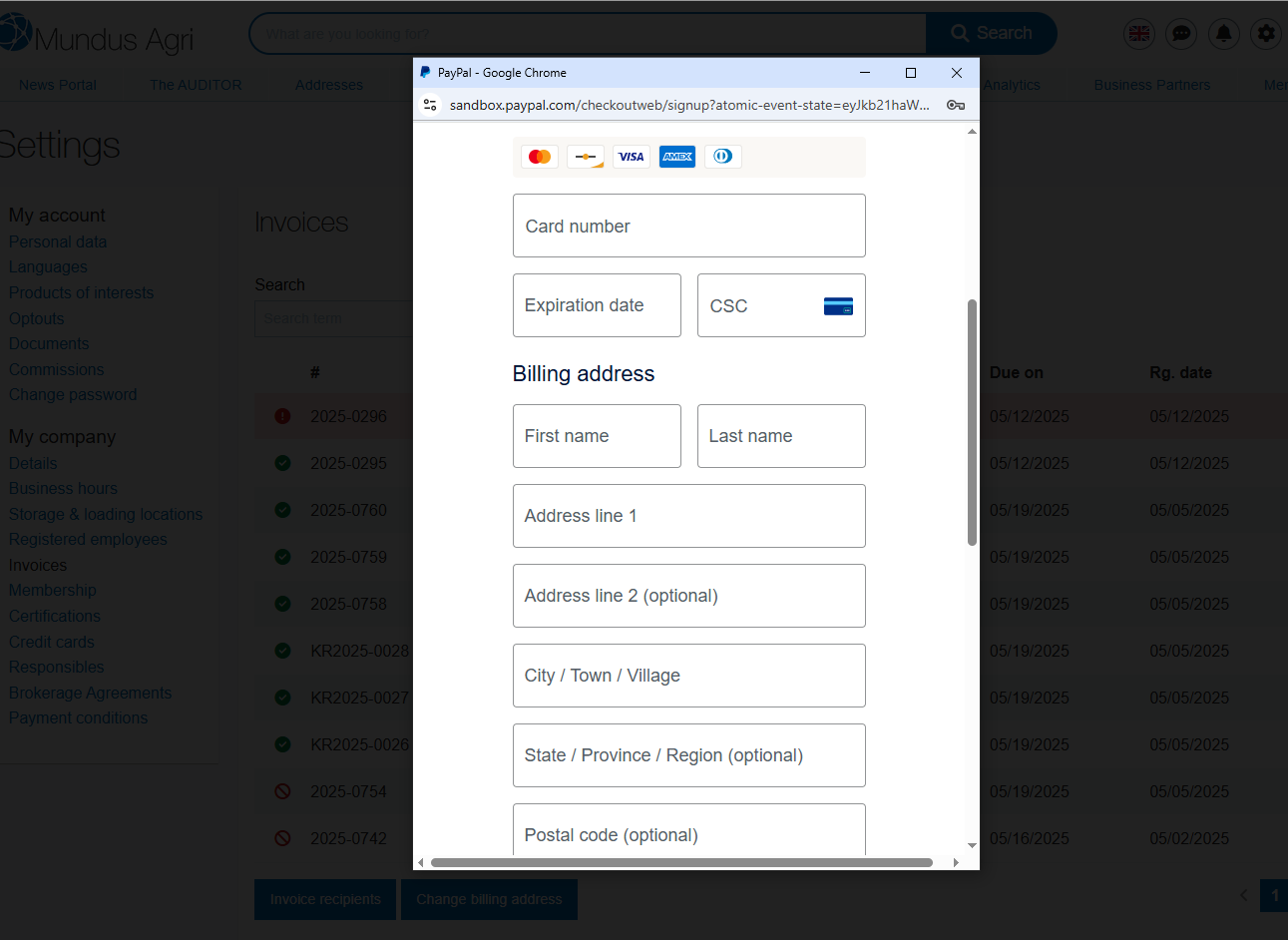Open Payment conditions link
Viewport: 1288px width, 940px height.
[79, 717]
